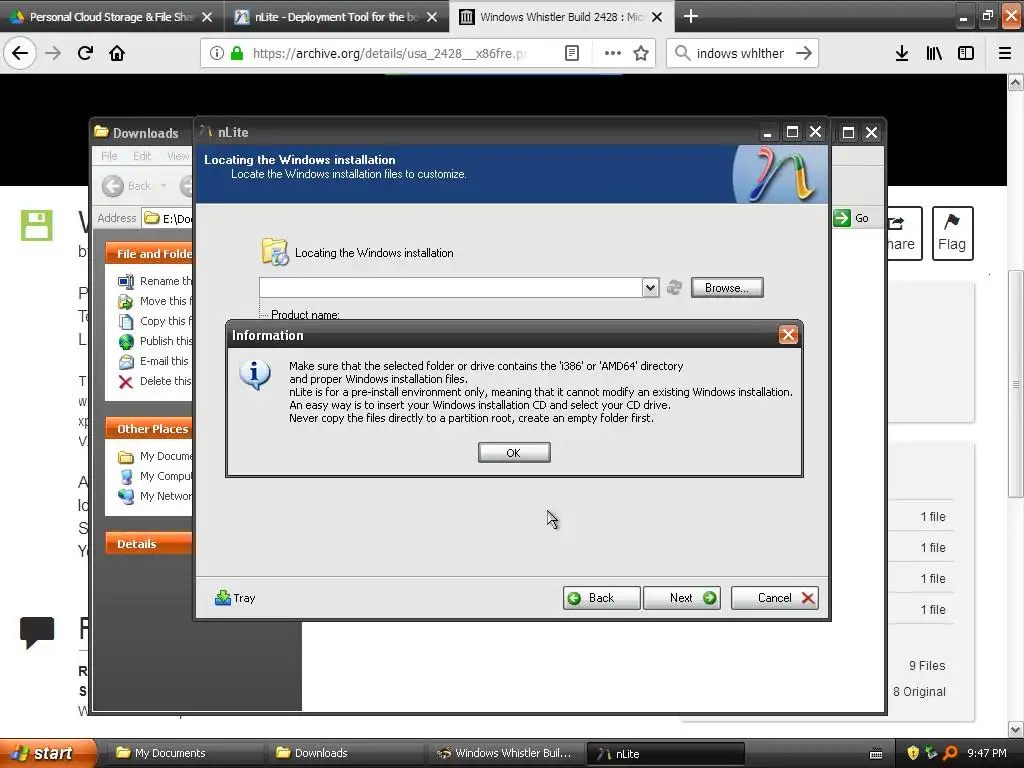Close the Information dialog with red X
1024x768 pixels.
(788, 335)
